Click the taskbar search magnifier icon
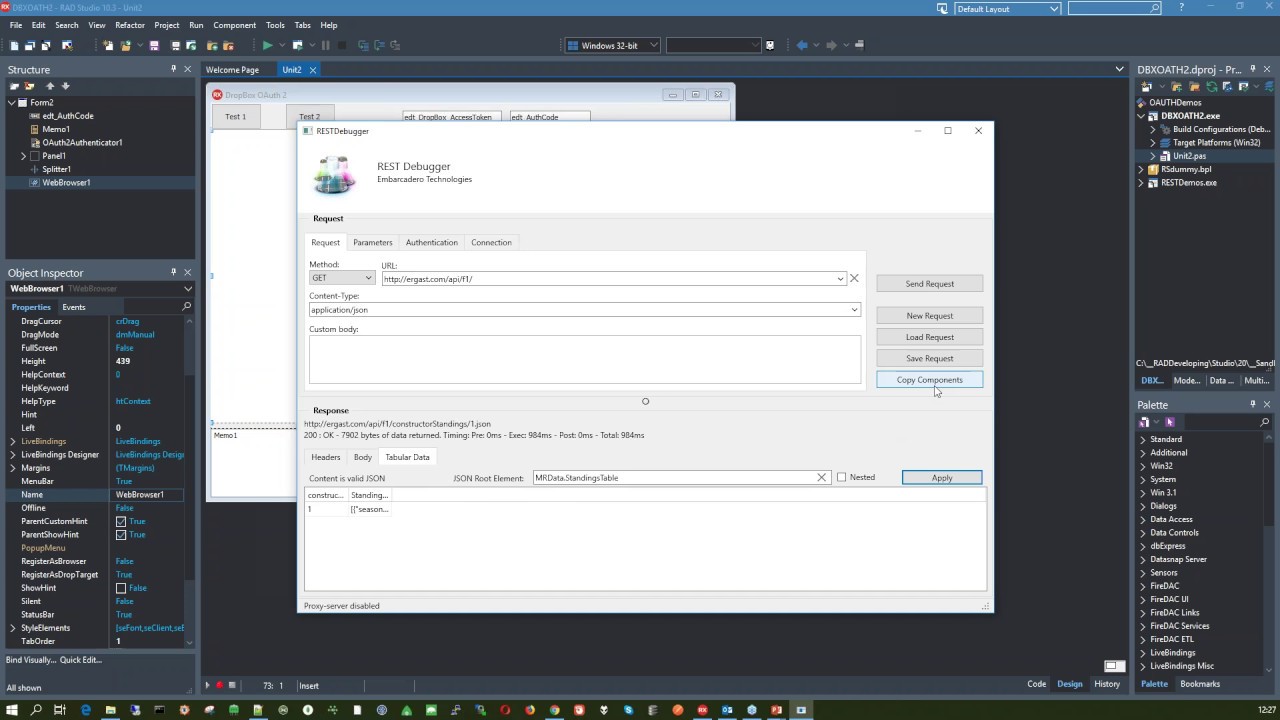Screen dimensions: 1280x720 click(36, 710)
